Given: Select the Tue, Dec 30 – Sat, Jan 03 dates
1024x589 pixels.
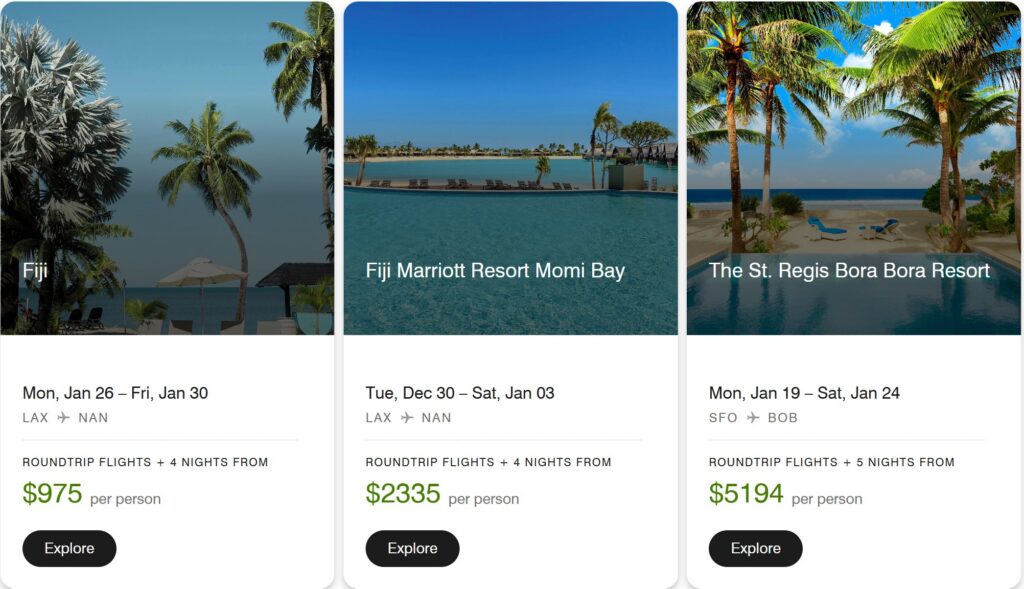Looking at the screenshot, I should point(460,393).
